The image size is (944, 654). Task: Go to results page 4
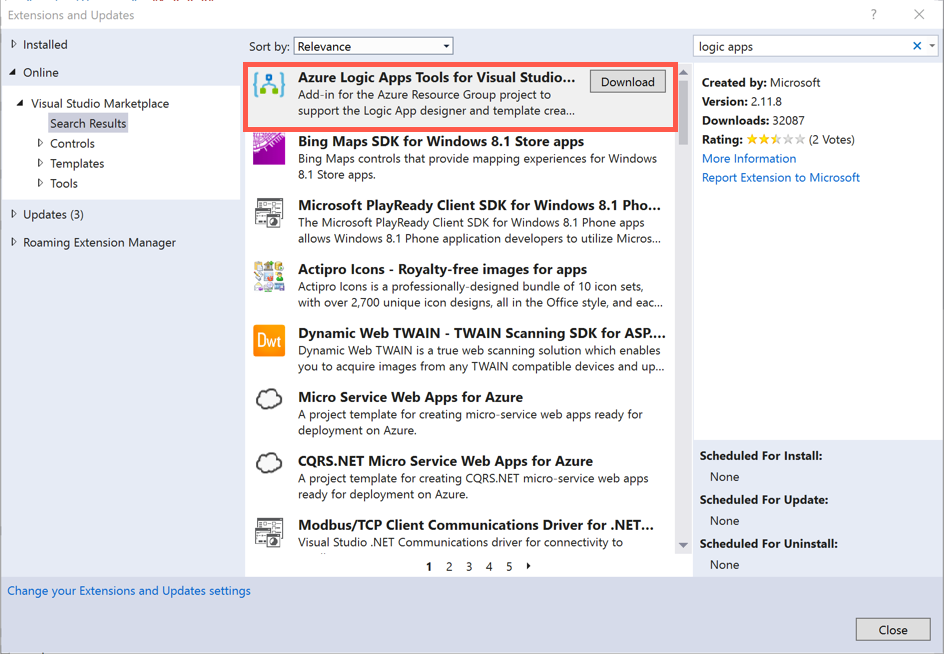pyautogui.click(x=489, y=567)
